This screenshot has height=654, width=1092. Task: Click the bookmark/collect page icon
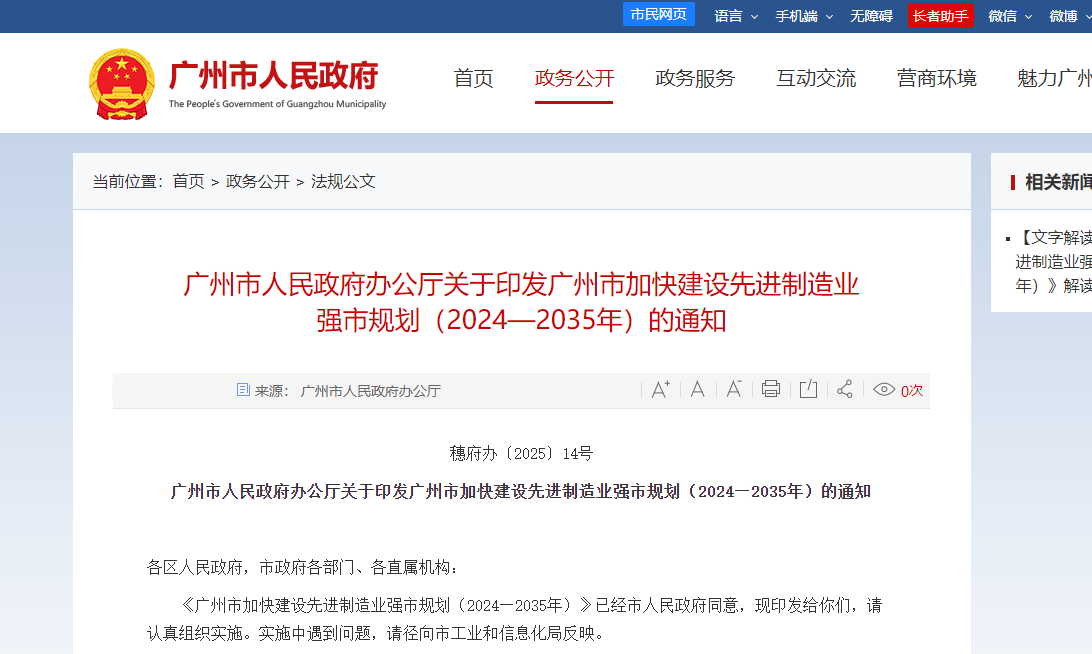808,390
